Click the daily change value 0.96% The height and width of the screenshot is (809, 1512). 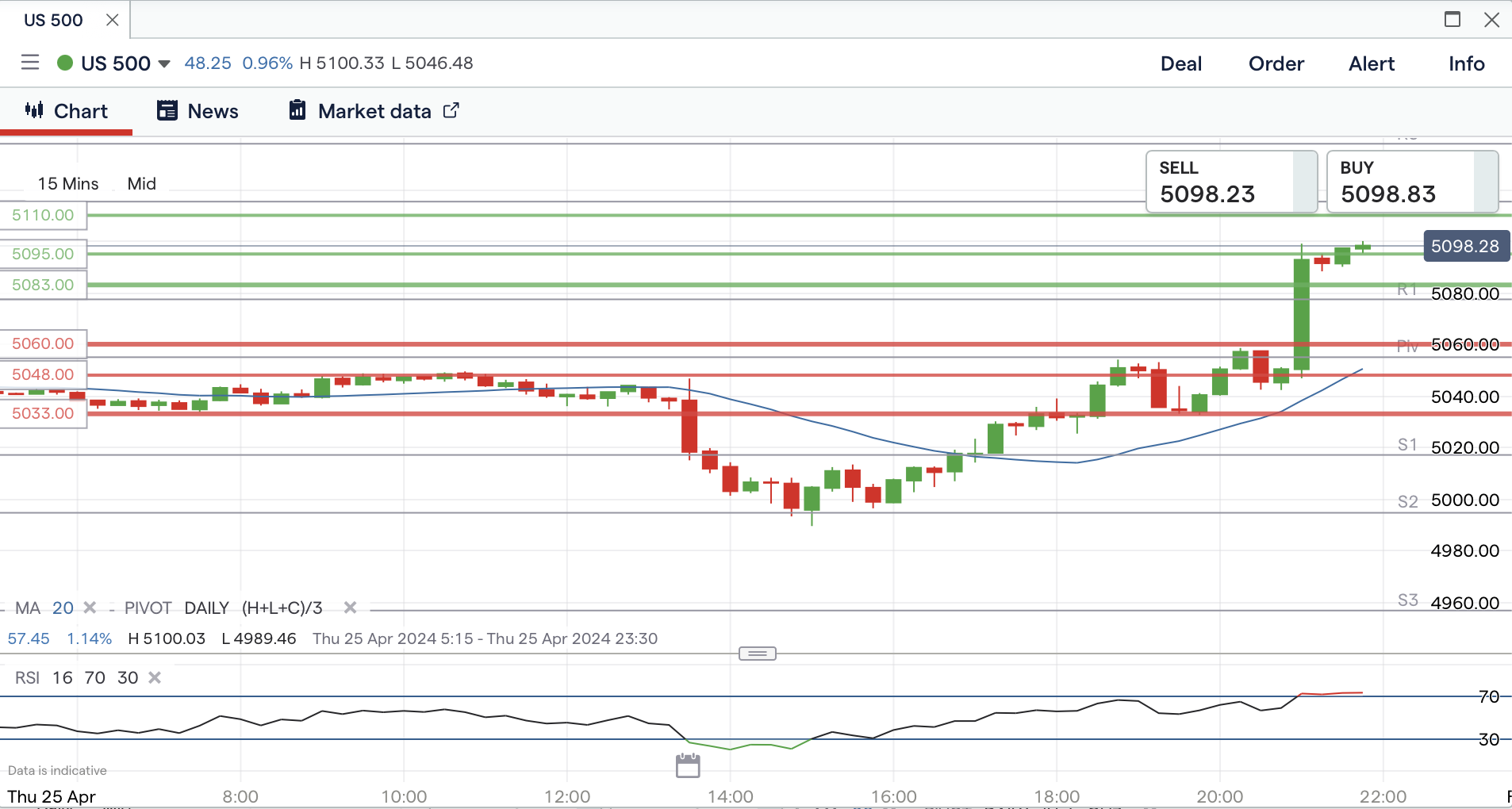[267, 63]
